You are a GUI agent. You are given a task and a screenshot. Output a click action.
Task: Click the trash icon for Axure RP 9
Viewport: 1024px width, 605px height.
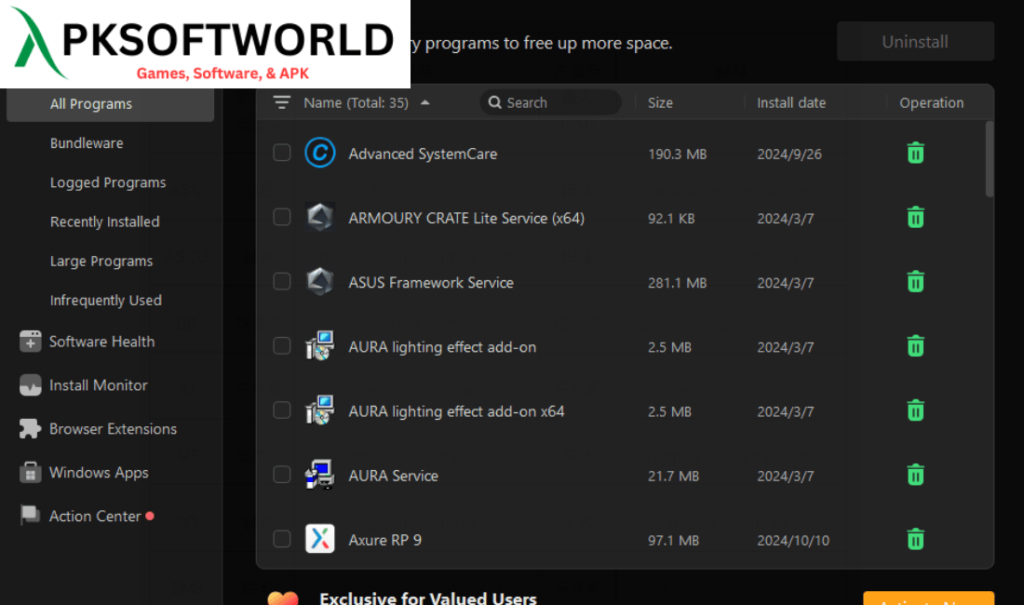[916, 539]
